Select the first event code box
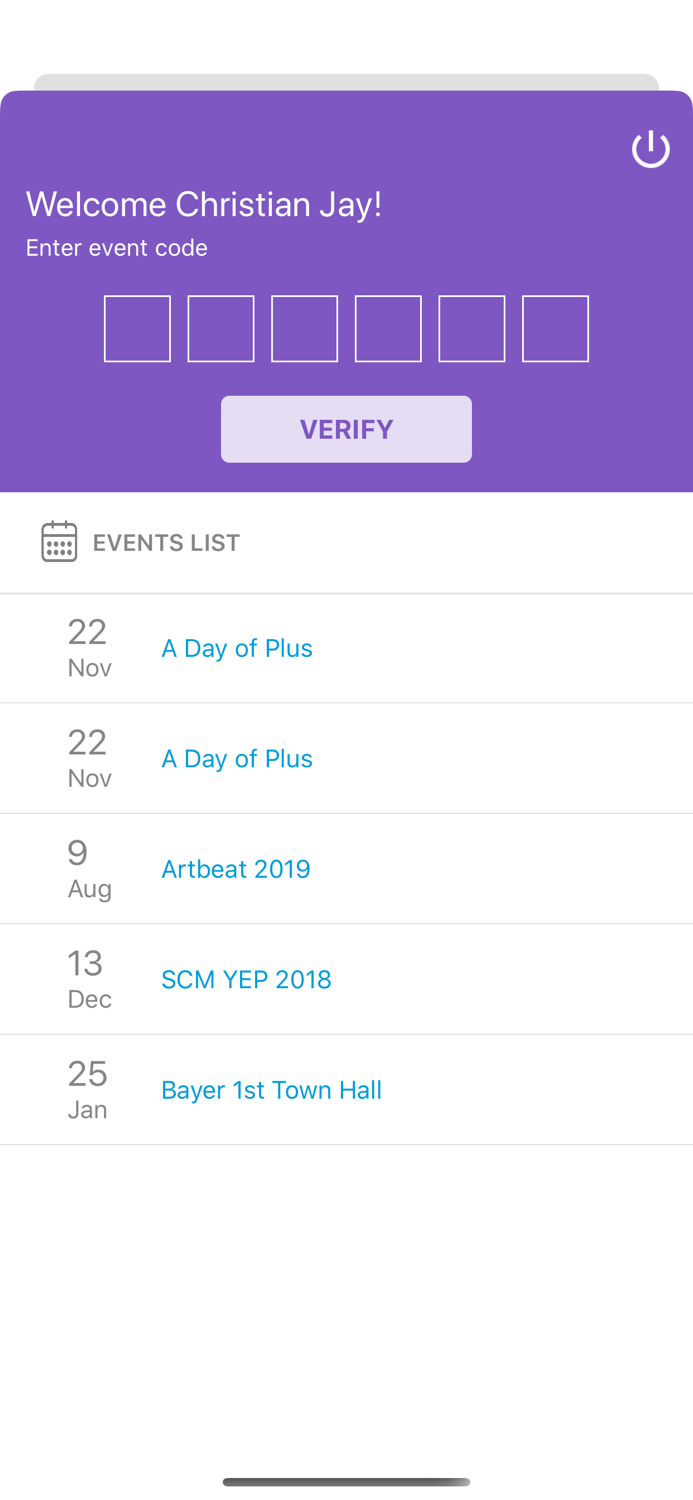Viewport: 693px width, 1500px height. (137, 328)
